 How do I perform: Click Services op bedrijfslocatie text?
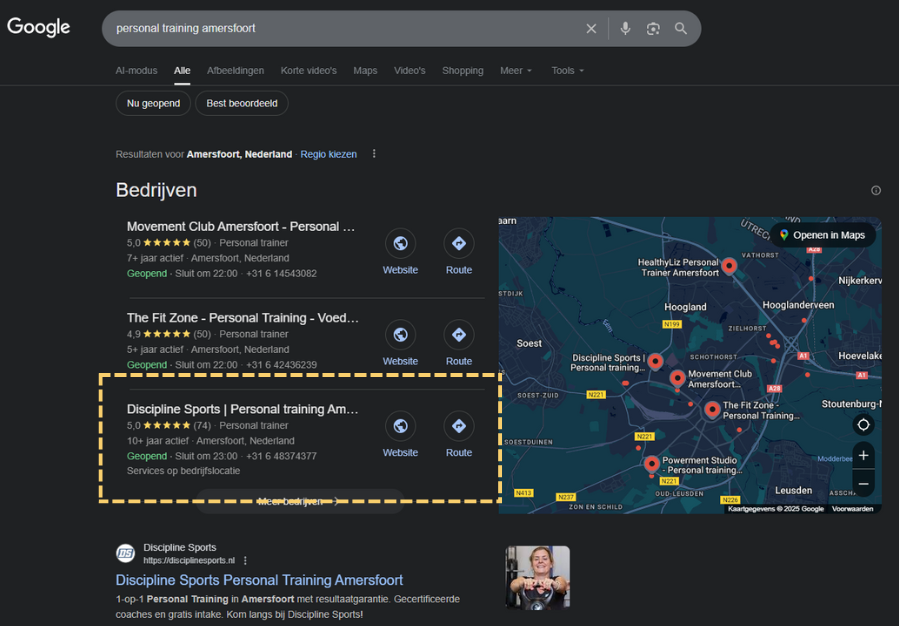click(184, 471)
